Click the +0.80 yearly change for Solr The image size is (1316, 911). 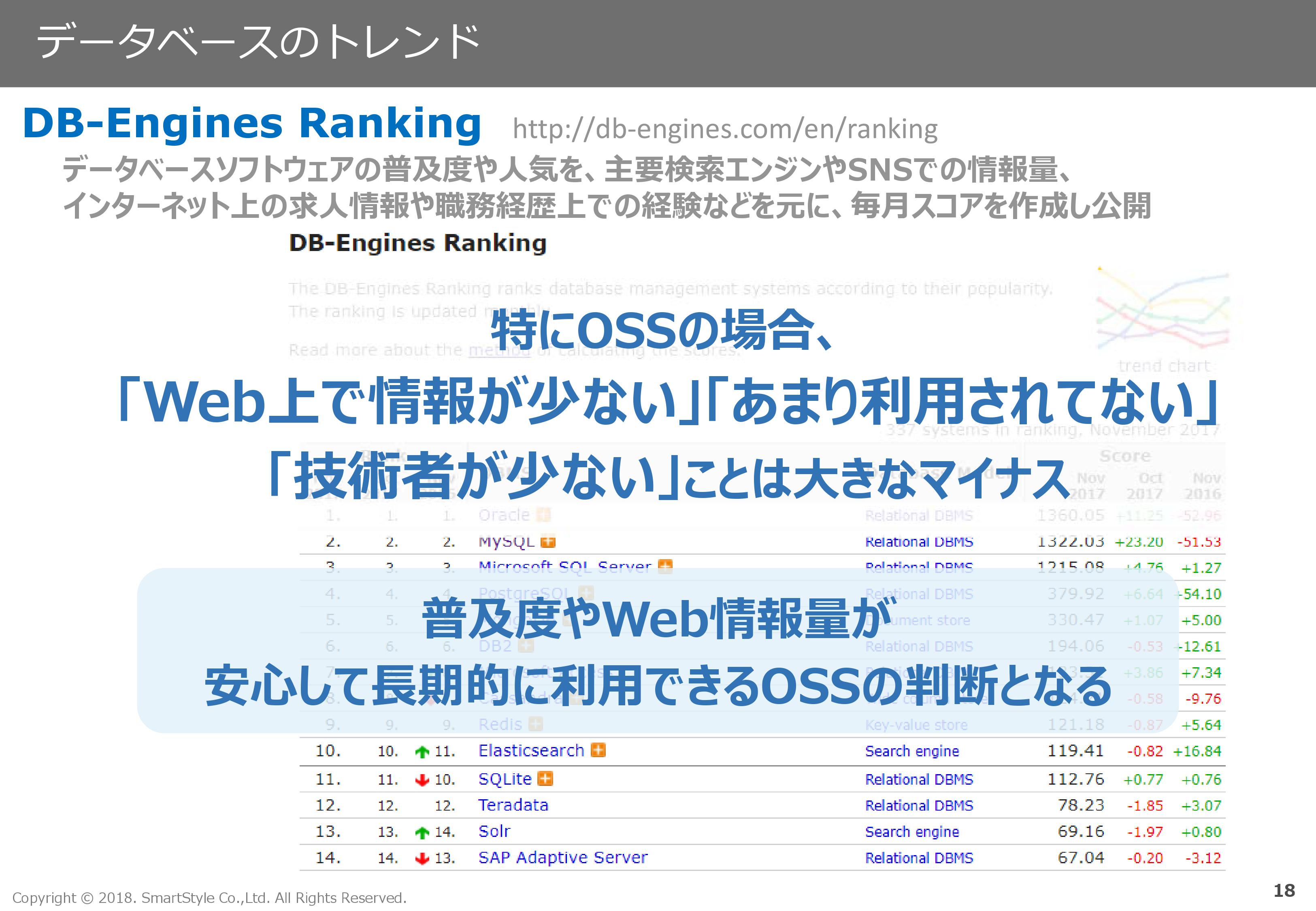1201,832
